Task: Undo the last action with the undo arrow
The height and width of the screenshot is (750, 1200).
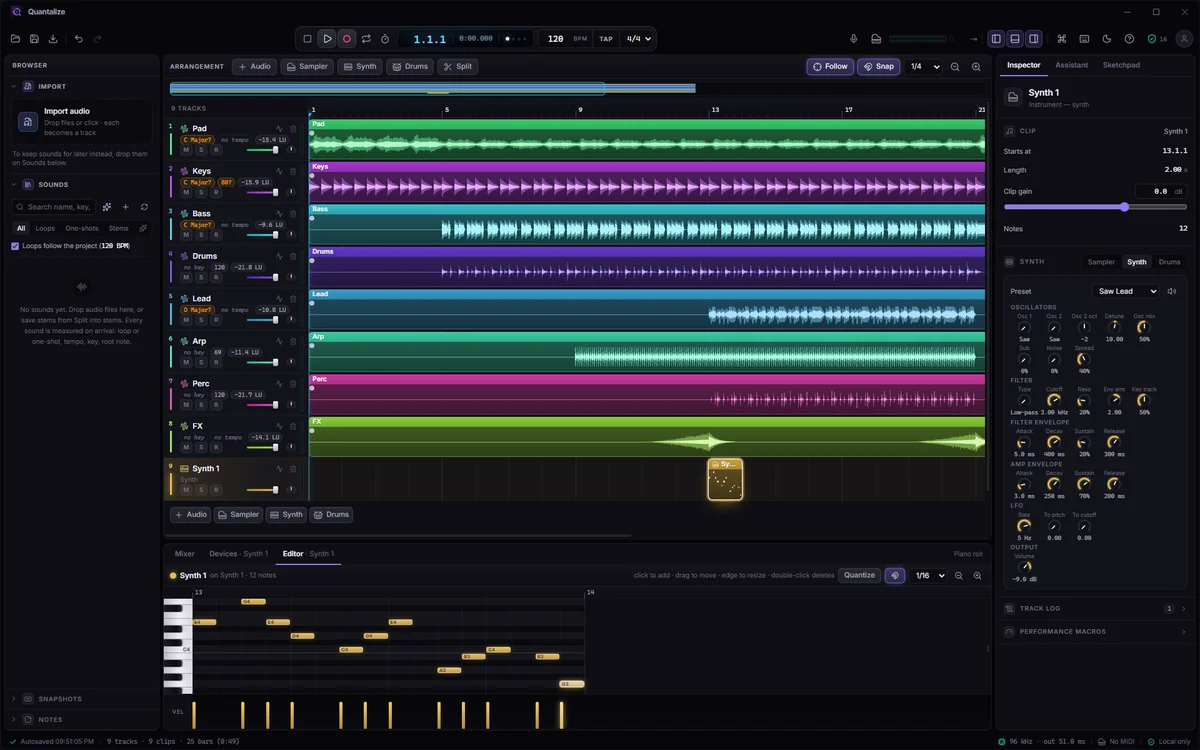Action: pyautogui.click(x=79, y=39)
